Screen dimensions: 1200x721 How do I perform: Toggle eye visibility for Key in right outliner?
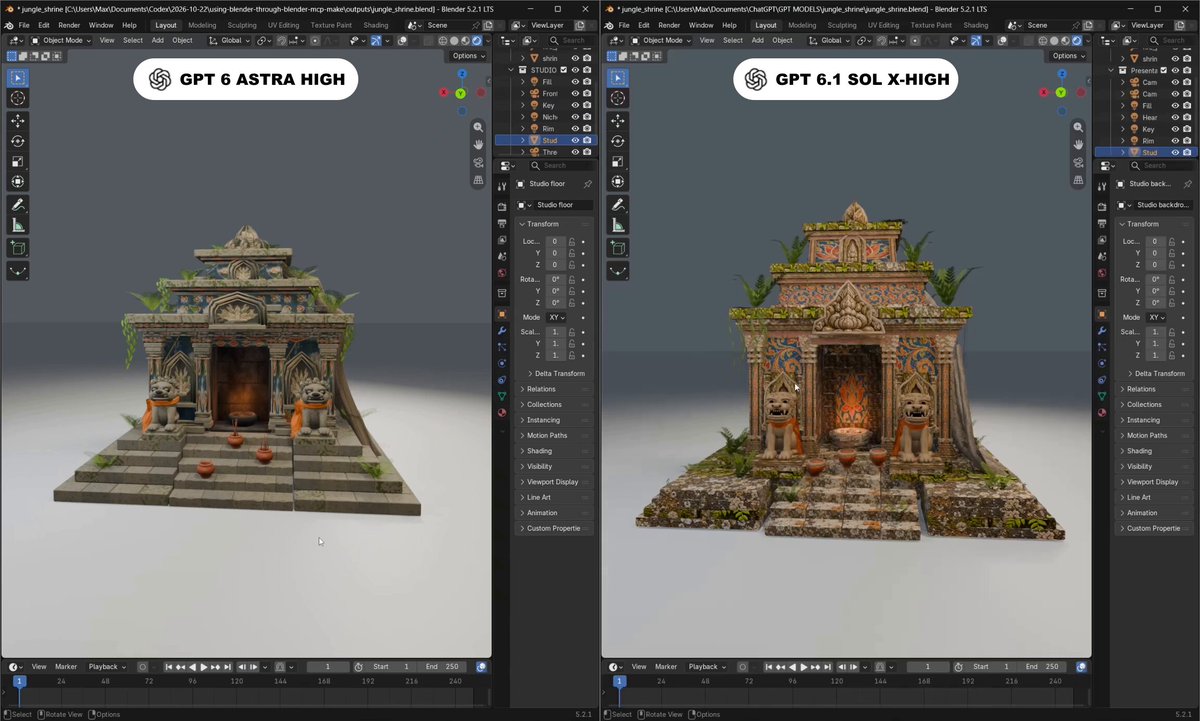coord(1175,129)
